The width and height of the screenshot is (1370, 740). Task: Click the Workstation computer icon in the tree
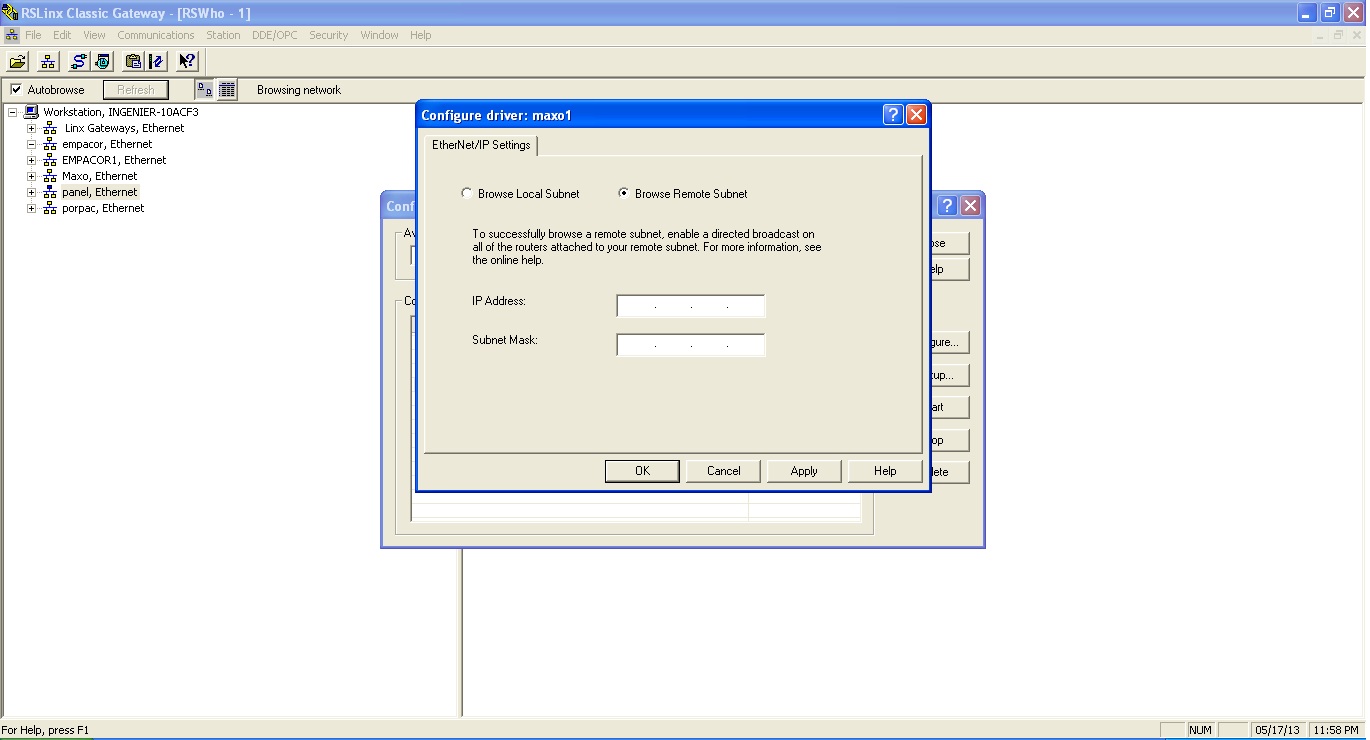31,112
